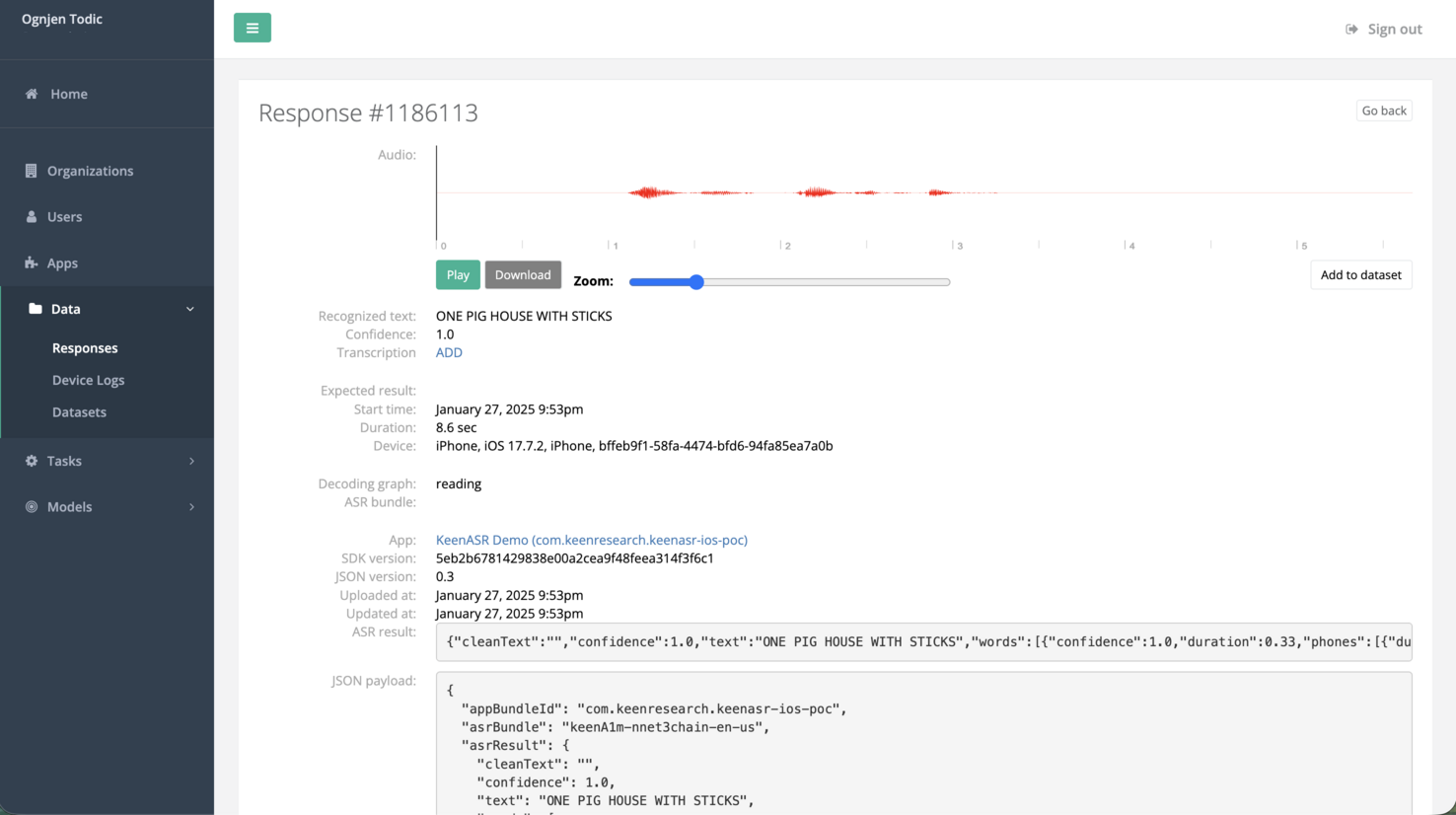Click the Models circle icon
The image size is (1456, 815).
pyautogui.click(x=32, y=507)
